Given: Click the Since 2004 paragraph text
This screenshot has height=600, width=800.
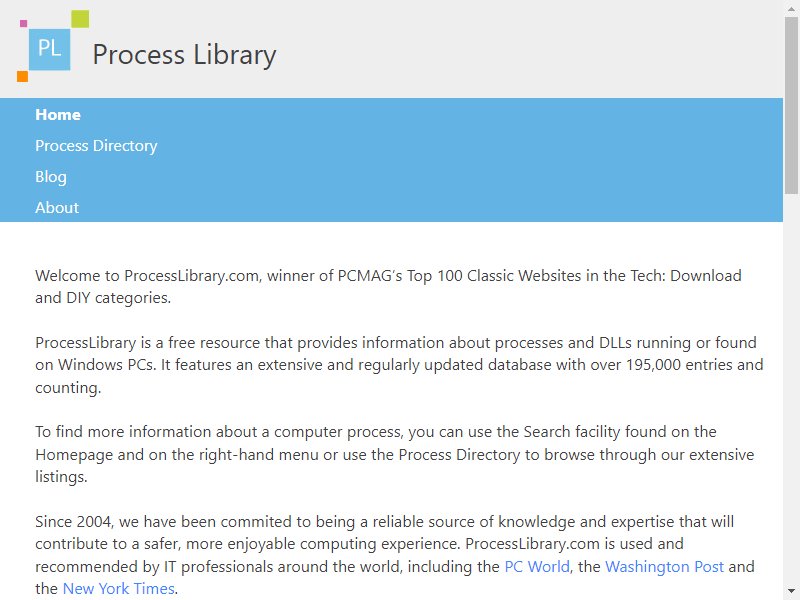Looking at the screenshot, I should pyautogui.click(x=395, y=555).
